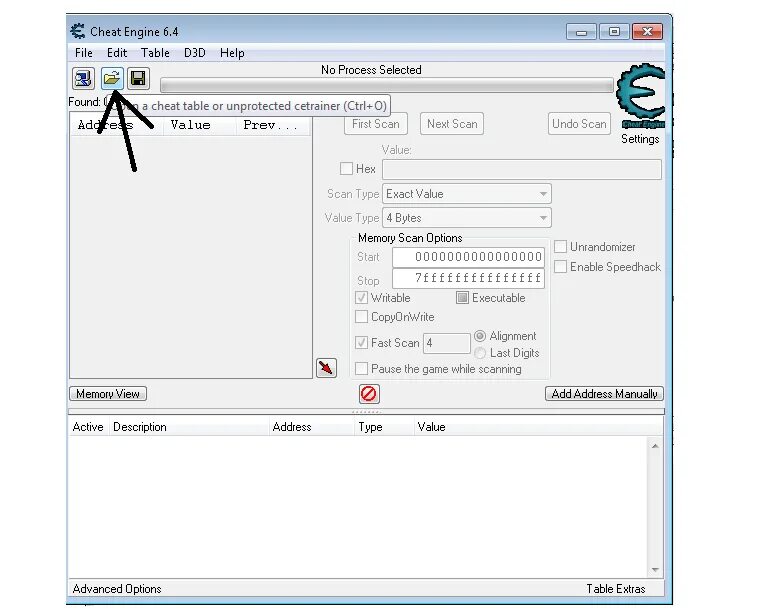
Task: Click the Prev... column header
Action: point(273,125)
